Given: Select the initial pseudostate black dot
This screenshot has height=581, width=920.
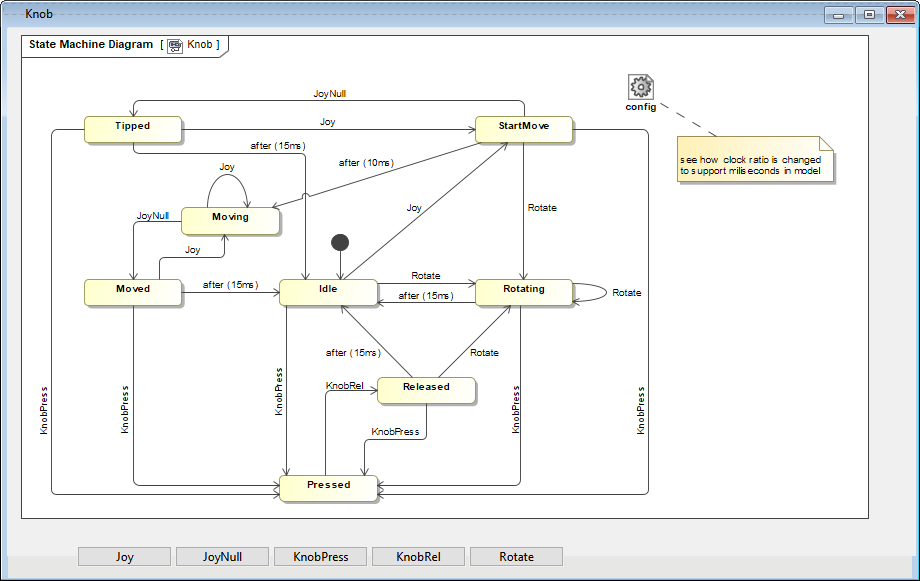Looking at the screenshot, I should click(x=340, y=242).
